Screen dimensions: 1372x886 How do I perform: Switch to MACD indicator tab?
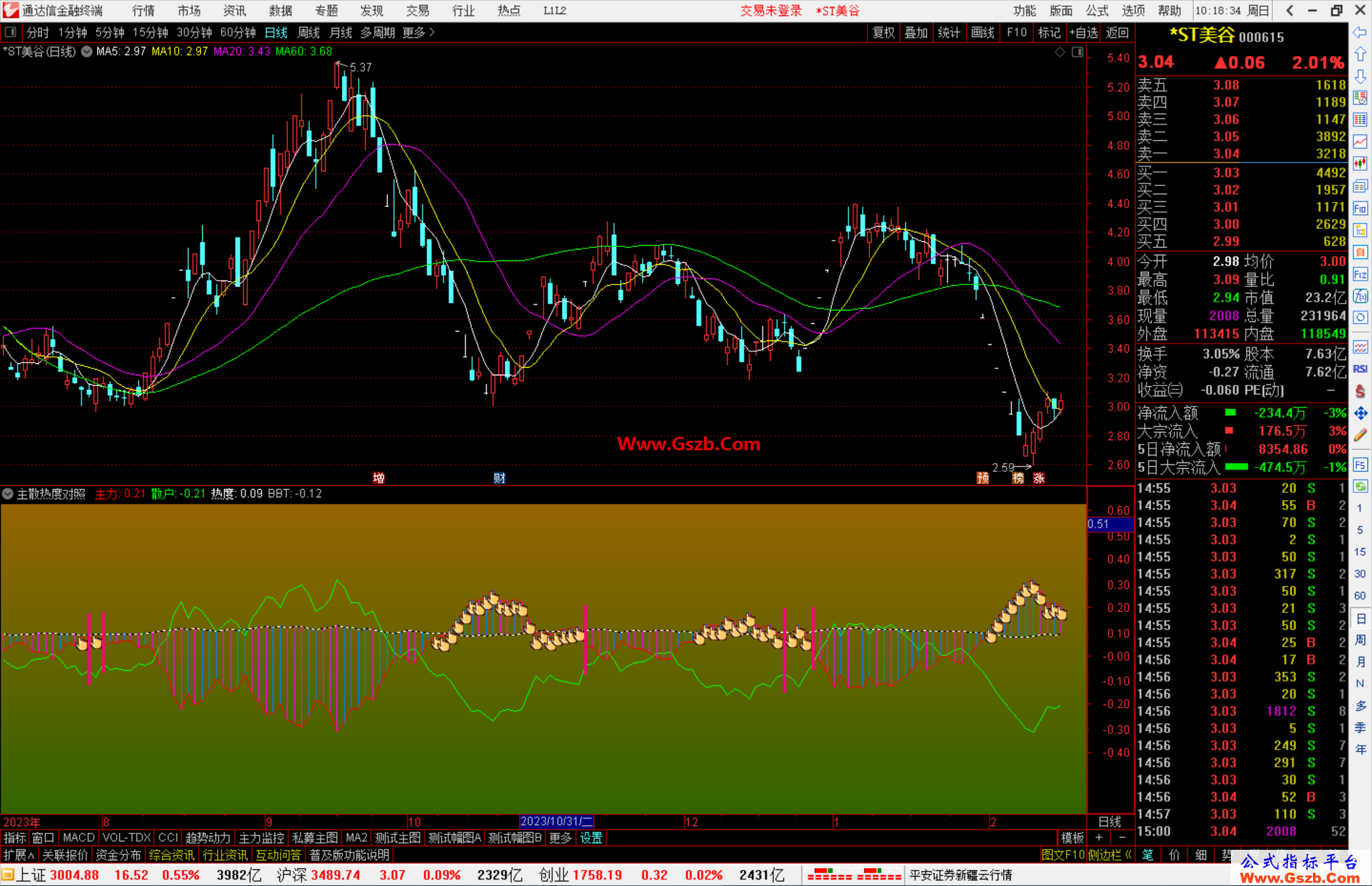[x=78, y=838]
